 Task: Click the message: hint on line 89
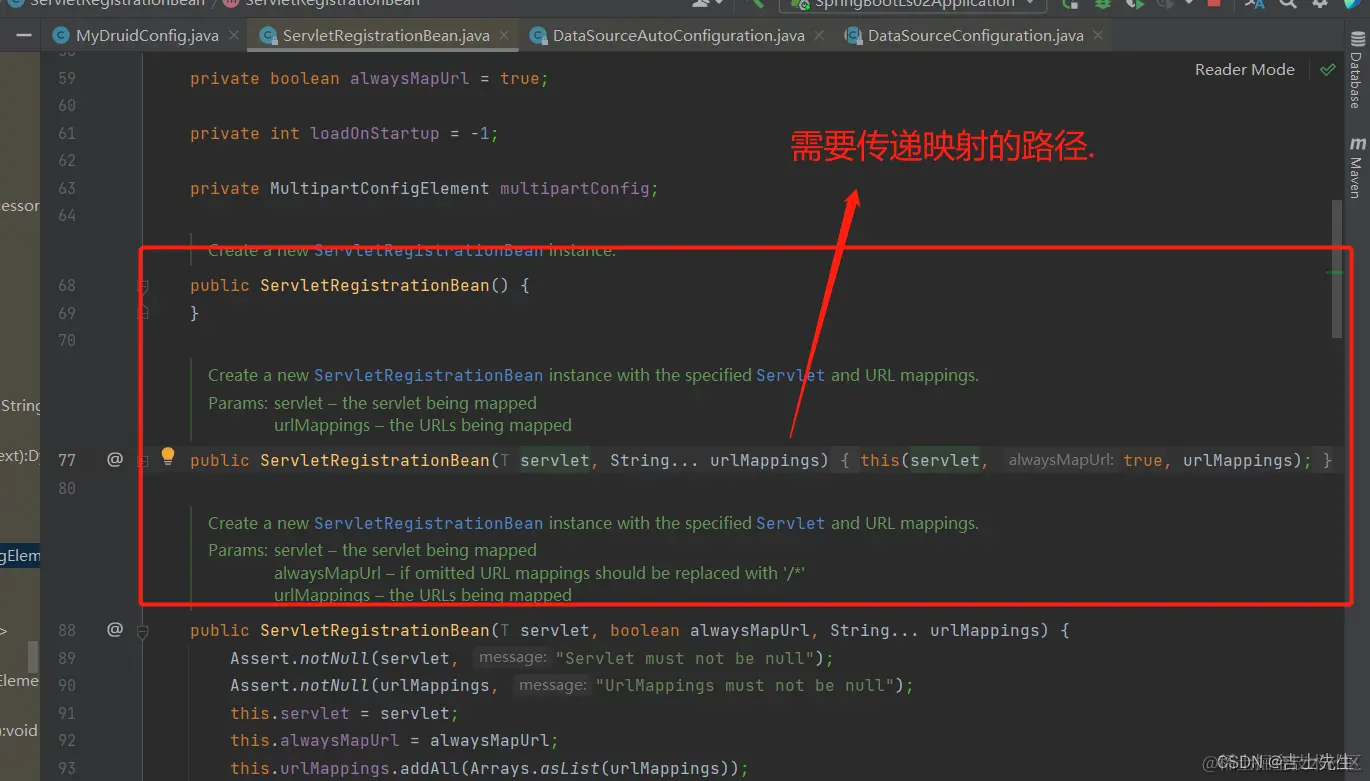(x=513, y=658)
